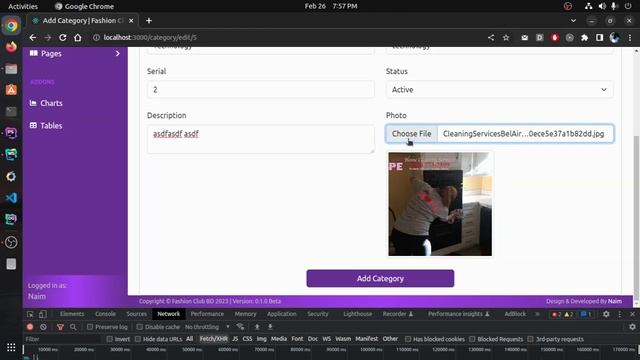Click the Naim developer link
The height and width of the screenshot is (360, 640).
click(x=615, y=301)
